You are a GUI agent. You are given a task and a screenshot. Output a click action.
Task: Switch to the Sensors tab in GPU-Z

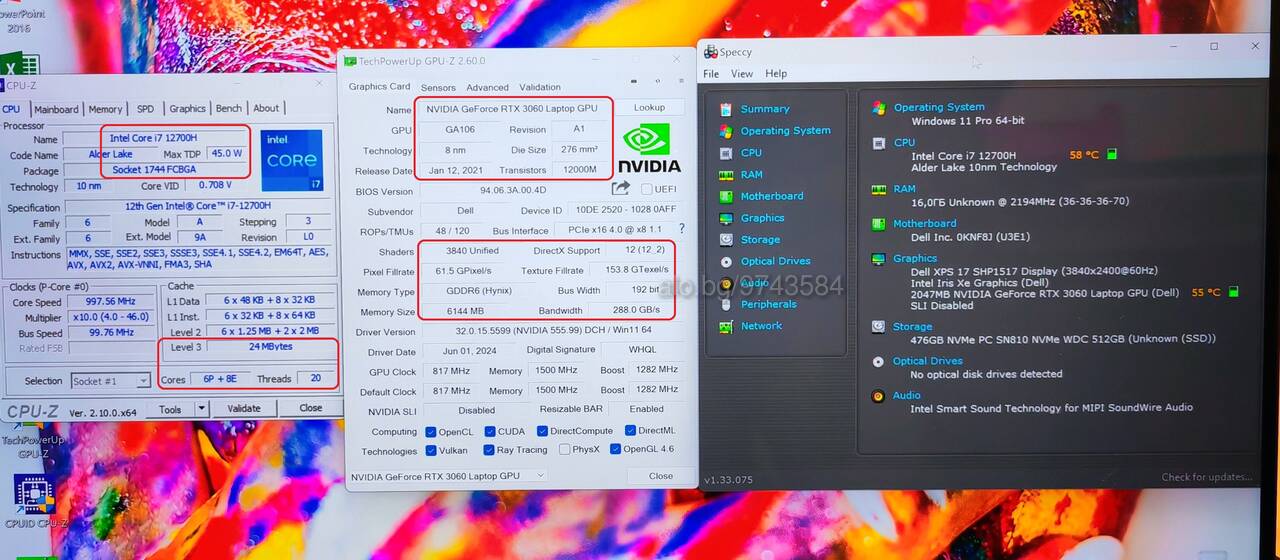(x=438, y=88)
